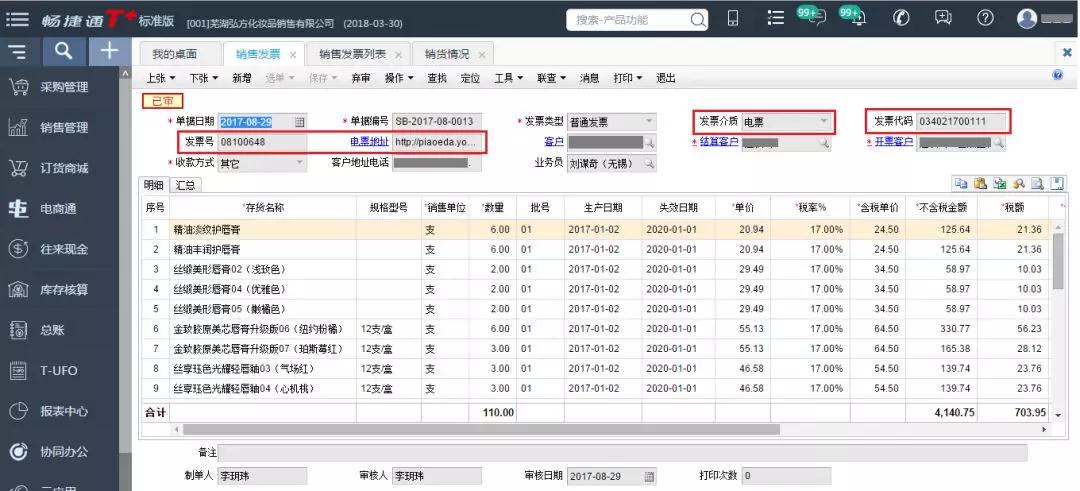
Task: Click the search magnifier icon in sidebar
Action: 63,51
